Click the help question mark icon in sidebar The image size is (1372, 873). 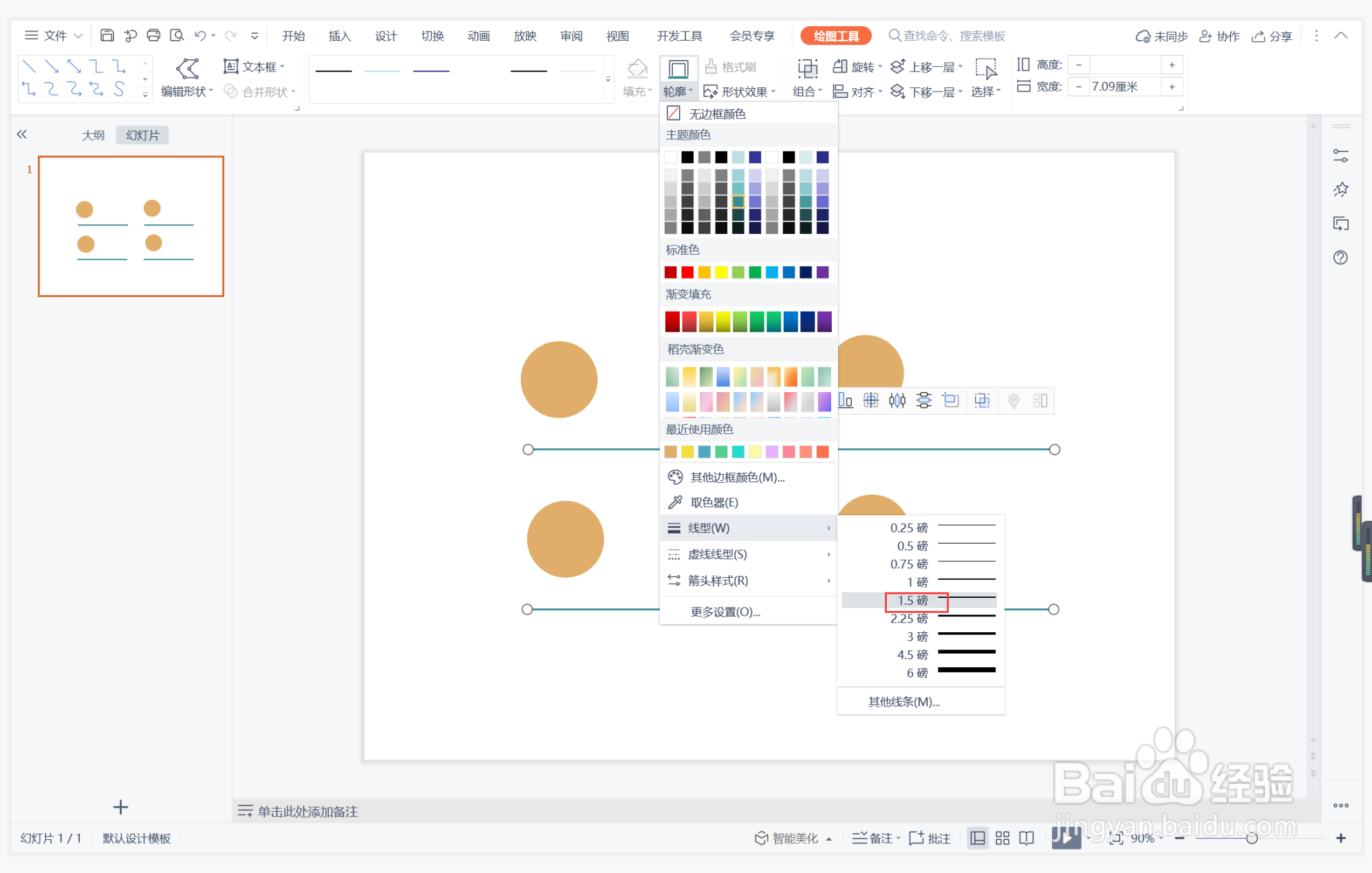pos(1340,257)
